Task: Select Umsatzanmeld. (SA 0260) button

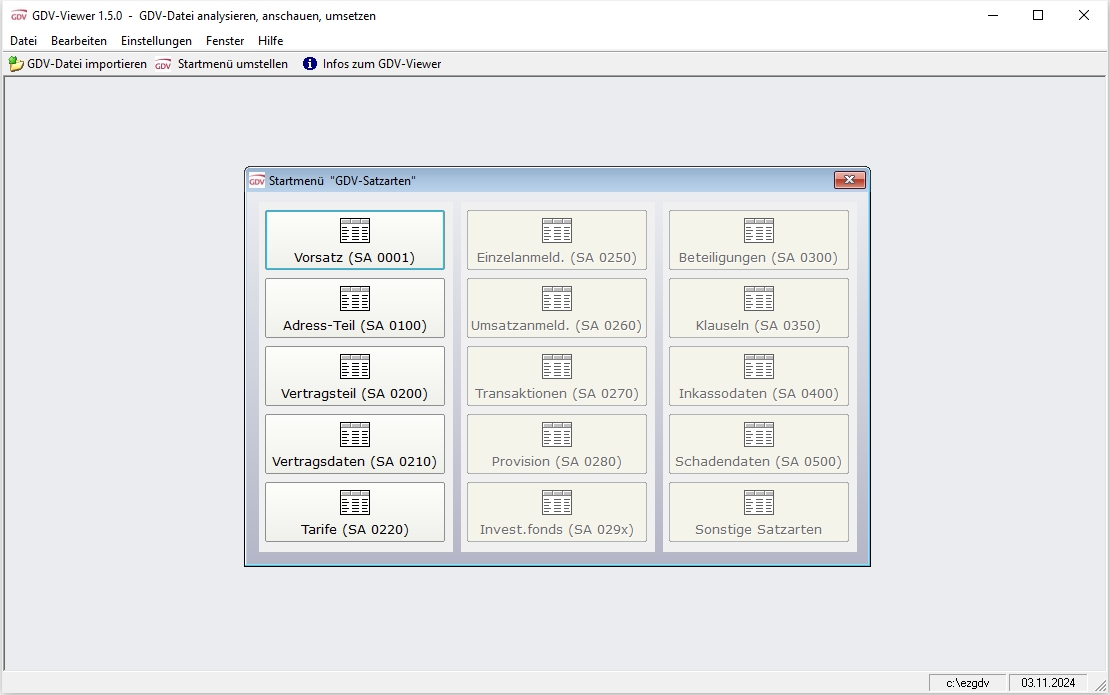Action: pos(556,308)
